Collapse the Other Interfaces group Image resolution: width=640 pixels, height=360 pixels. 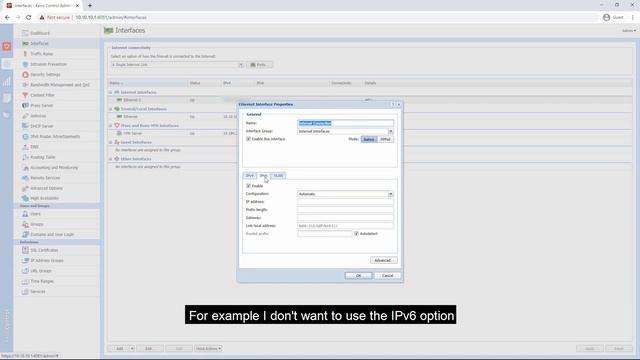111,159
